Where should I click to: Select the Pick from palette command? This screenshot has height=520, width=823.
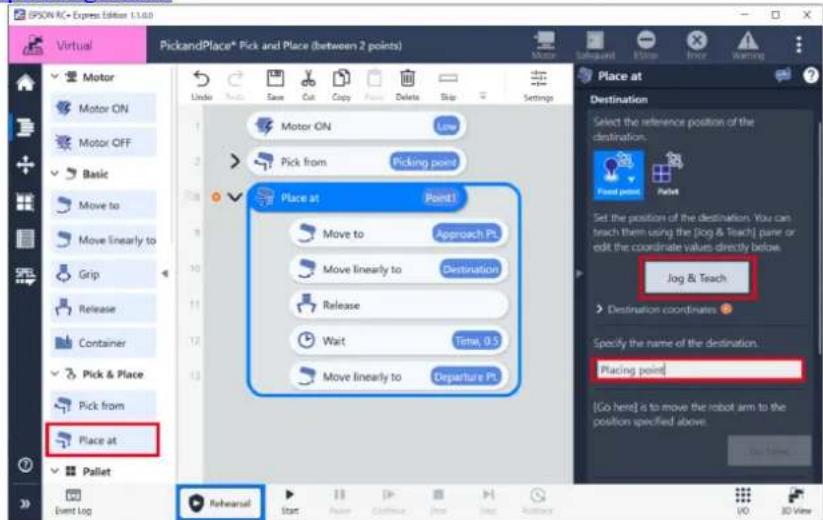click(x=103, y=406)
